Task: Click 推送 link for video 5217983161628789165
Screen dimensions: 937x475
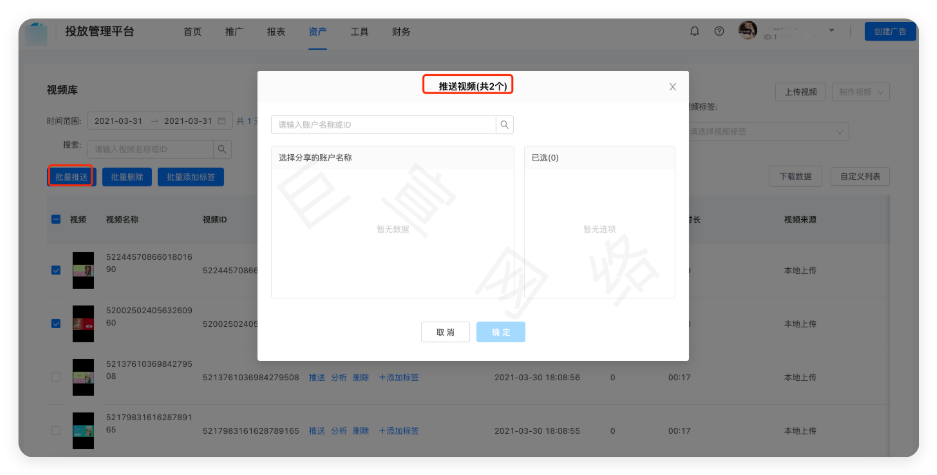Action: (317, 431)
